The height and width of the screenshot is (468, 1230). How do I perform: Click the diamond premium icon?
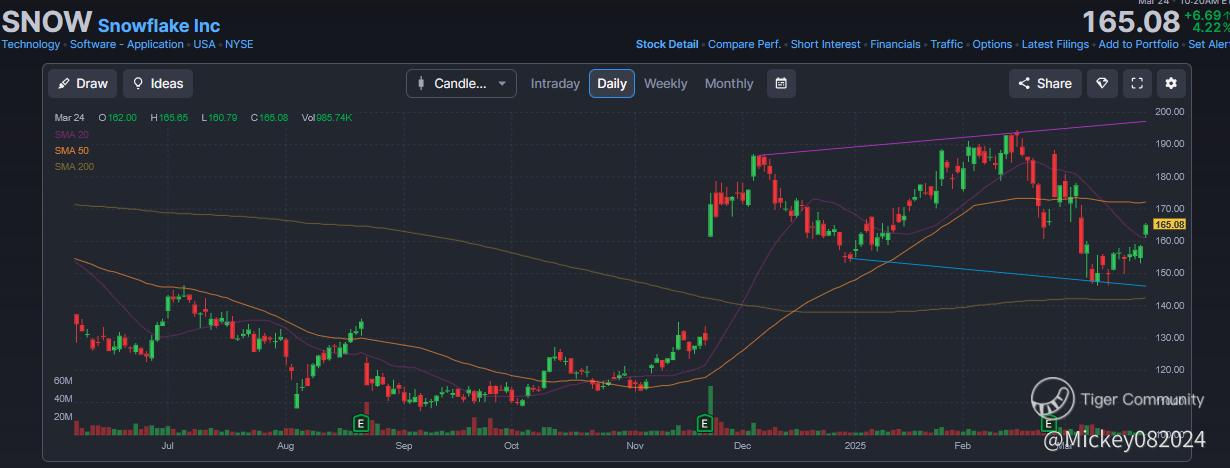coord(1103,83)
